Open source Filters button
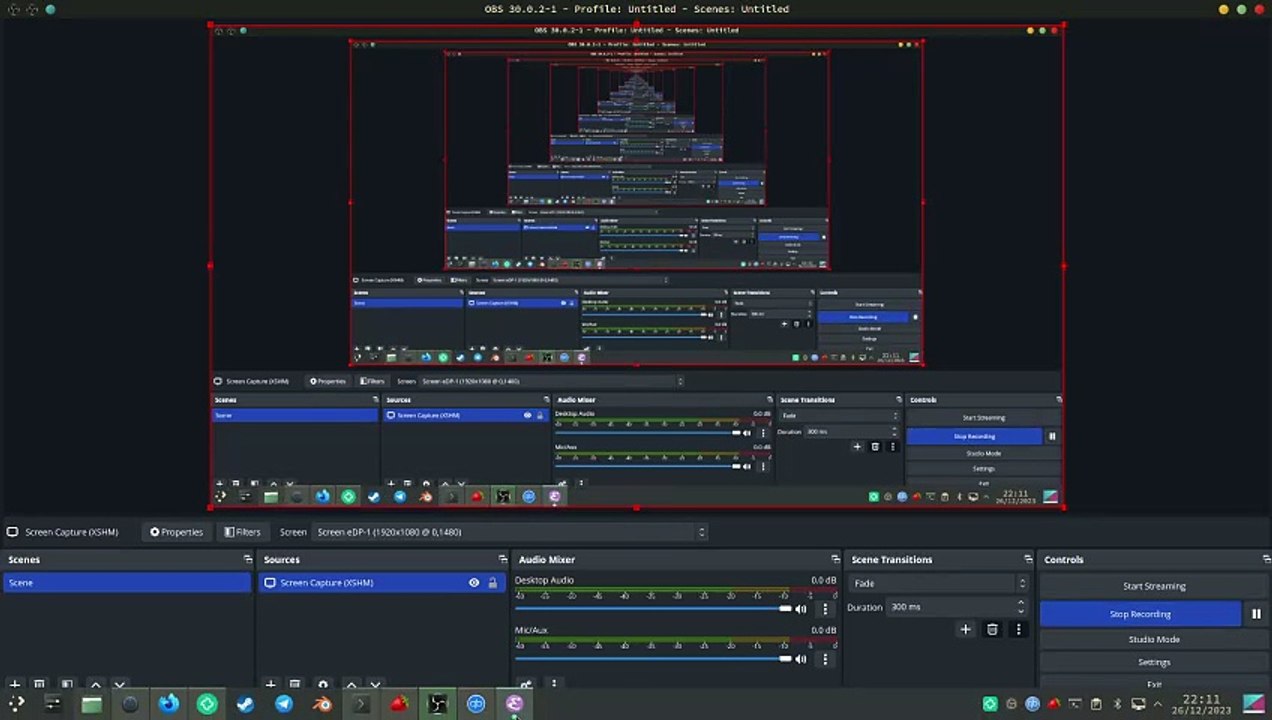Viewport: 1272px width, 720px height. 243,532
